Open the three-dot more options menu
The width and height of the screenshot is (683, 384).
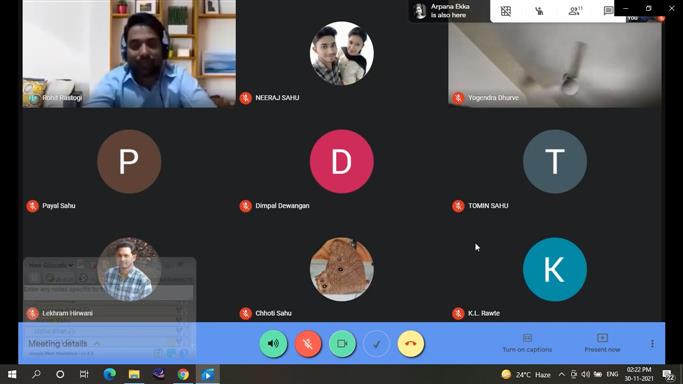pyautogui.click(x=652, y=344)
